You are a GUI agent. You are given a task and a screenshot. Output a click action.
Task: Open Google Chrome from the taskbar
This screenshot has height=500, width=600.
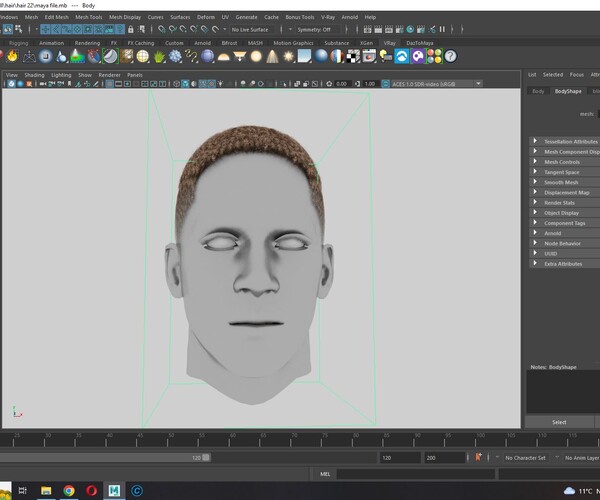point(69,490)
